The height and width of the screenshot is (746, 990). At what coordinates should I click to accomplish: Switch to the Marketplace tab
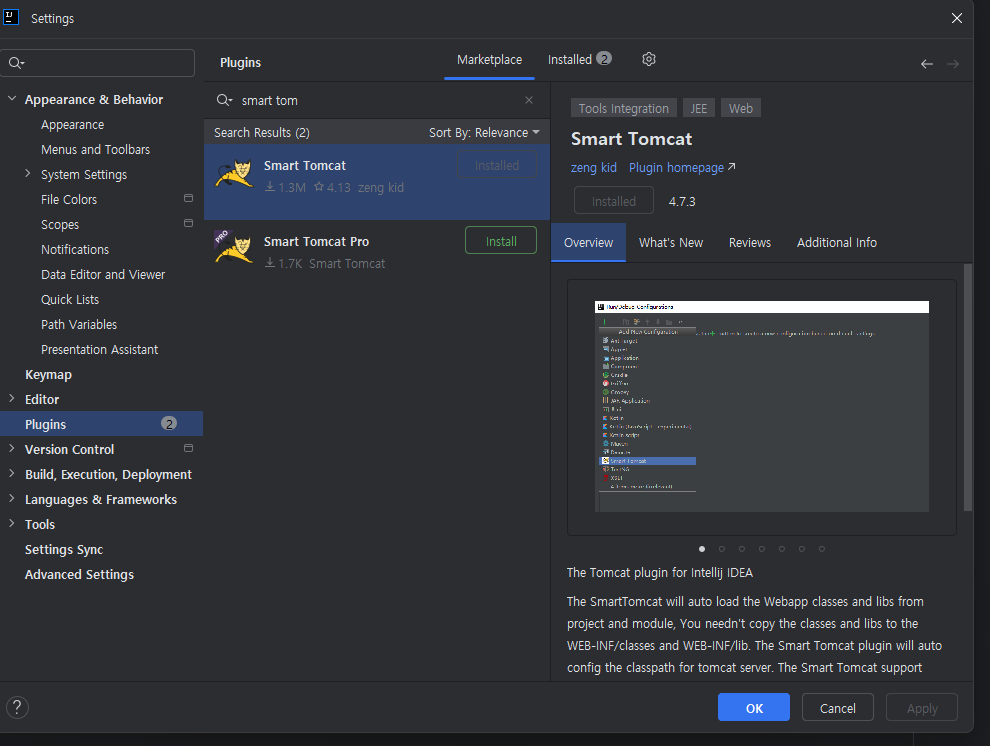click(x=489, y=60)
